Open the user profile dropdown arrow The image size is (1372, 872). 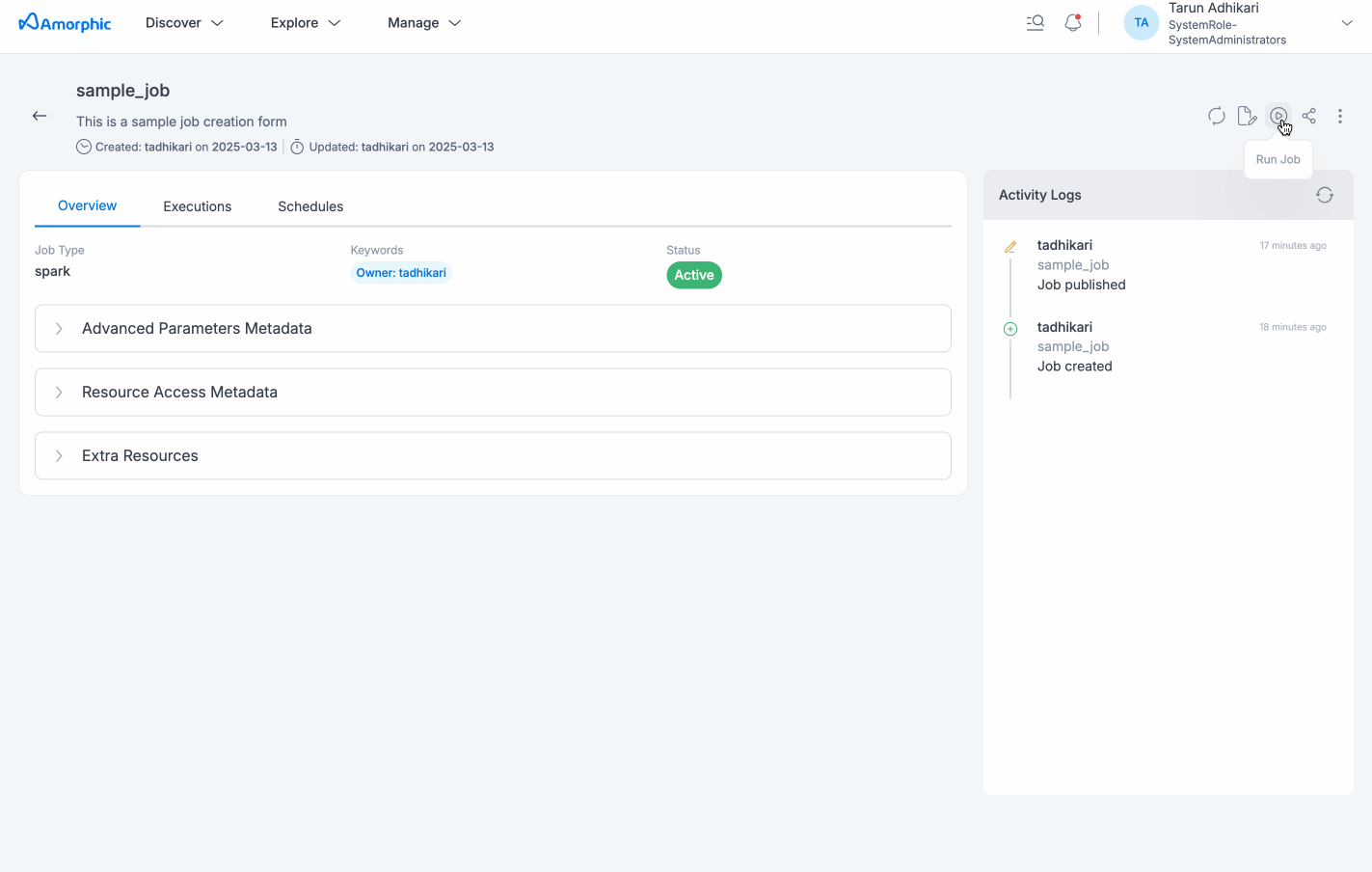point(1347,23)
